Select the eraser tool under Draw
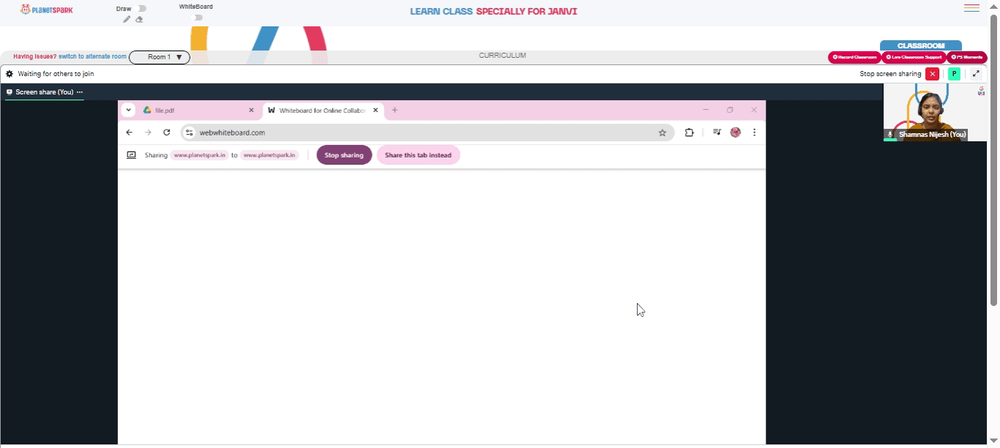Viewport: 1000px width, 448px height. point(139,19)
